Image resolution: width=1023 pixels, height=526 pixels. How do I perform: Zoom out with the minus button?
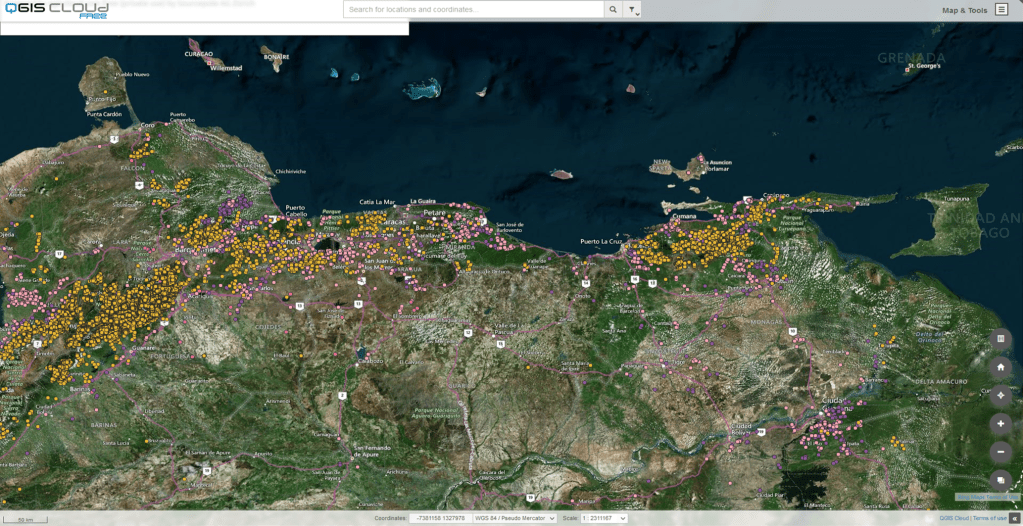click(x=1001, y=452)
